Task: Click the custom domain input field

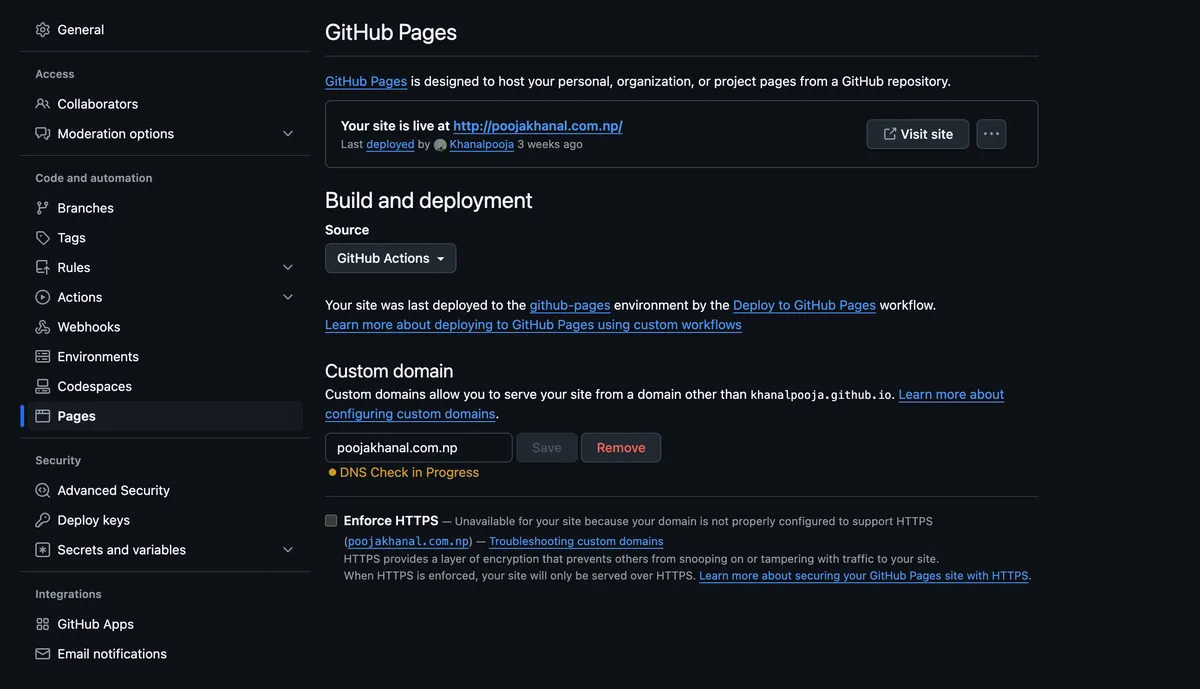Action: [x=419, y=448]
